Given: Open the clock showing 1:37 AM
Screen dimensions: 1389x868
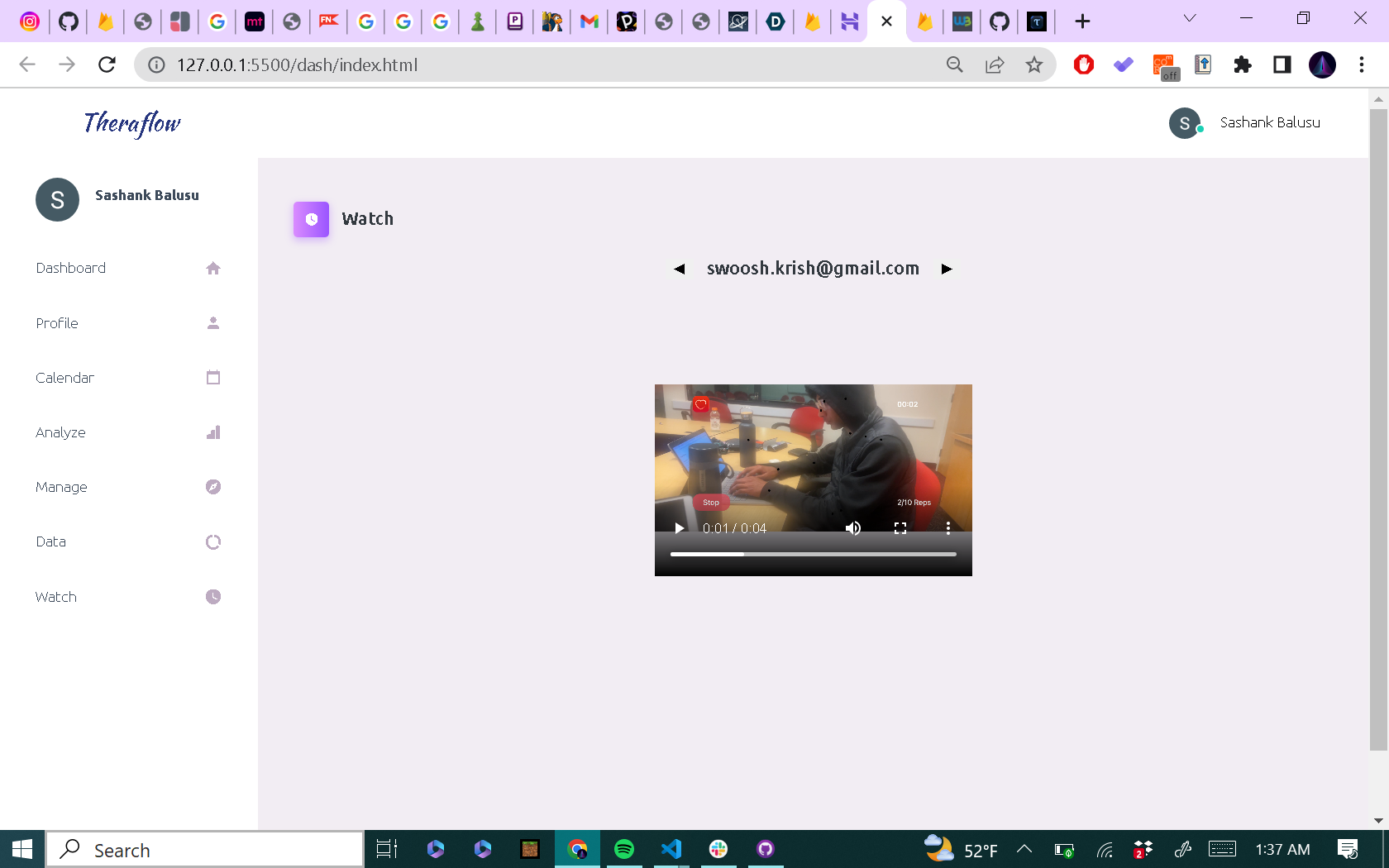Looking at the screenshot, I should pos(1282,849).
